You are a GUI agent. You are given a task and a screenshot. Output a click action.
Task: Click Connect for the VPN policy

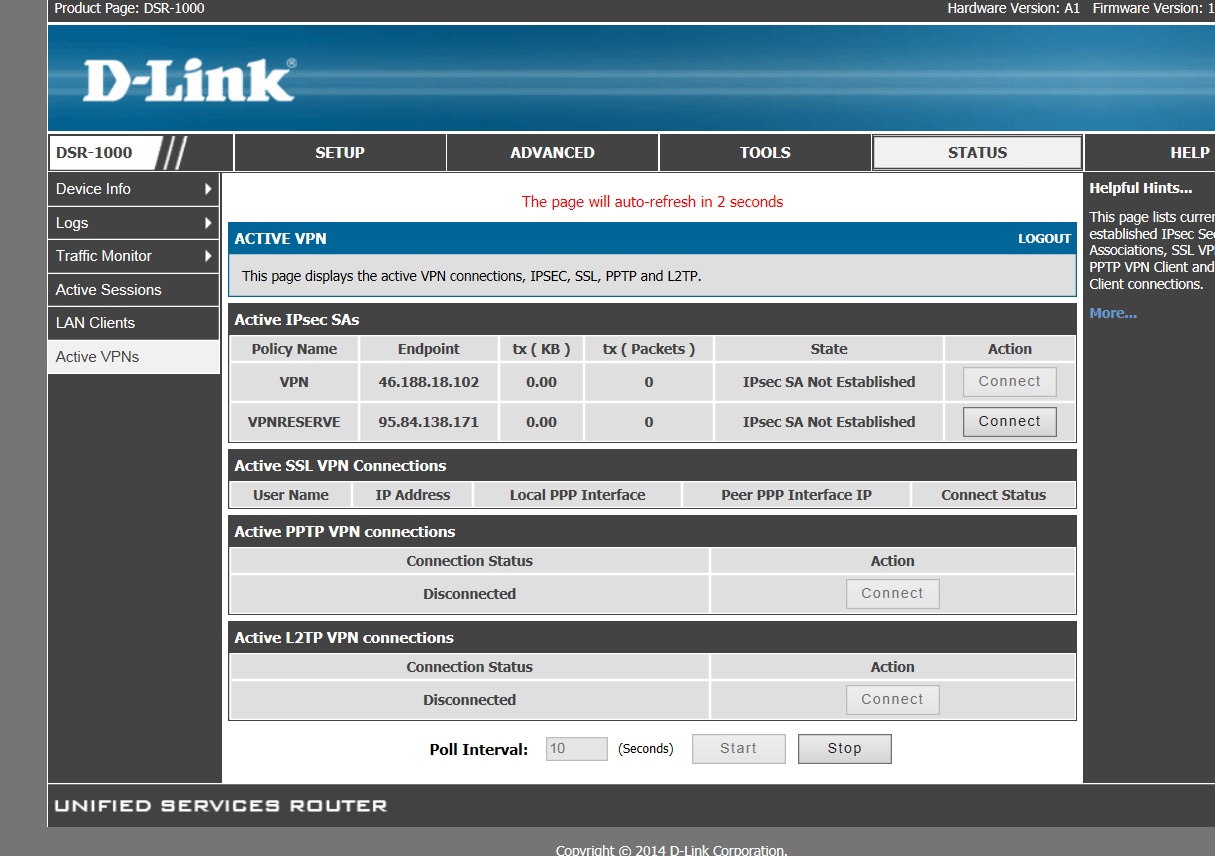(x=1009, y=382)
